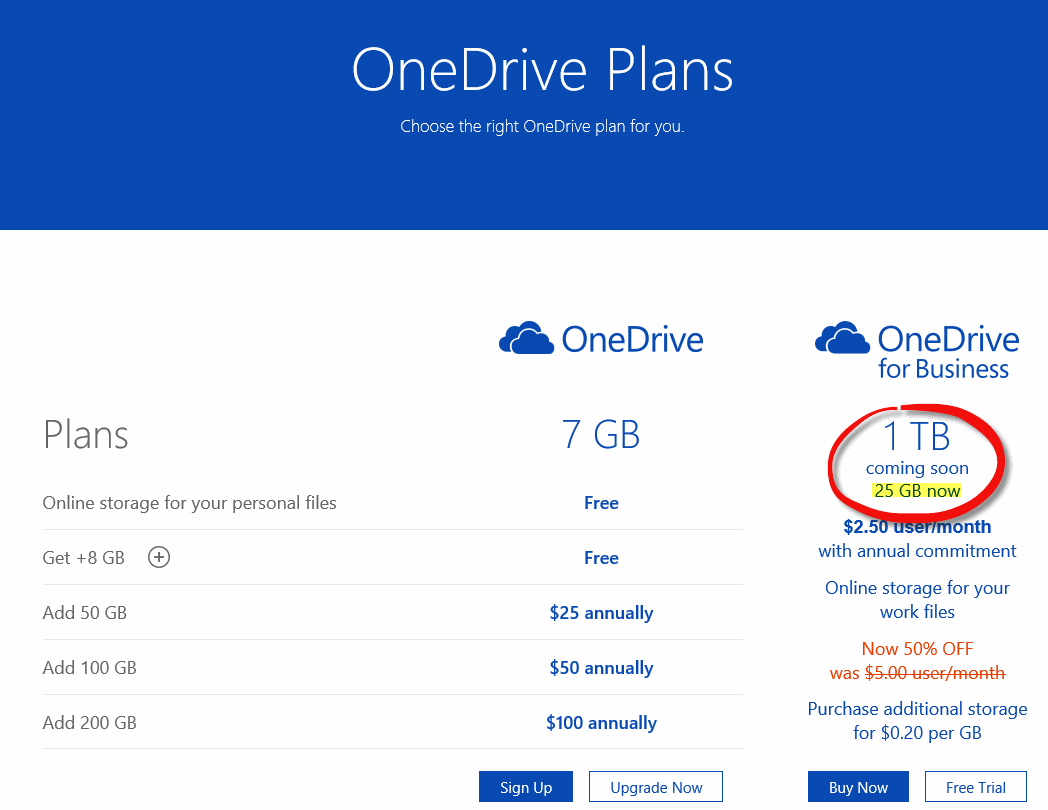Click Free in the personal files row
The height and width of the screenshot is (810, 1048).
(x=602, y=503)
